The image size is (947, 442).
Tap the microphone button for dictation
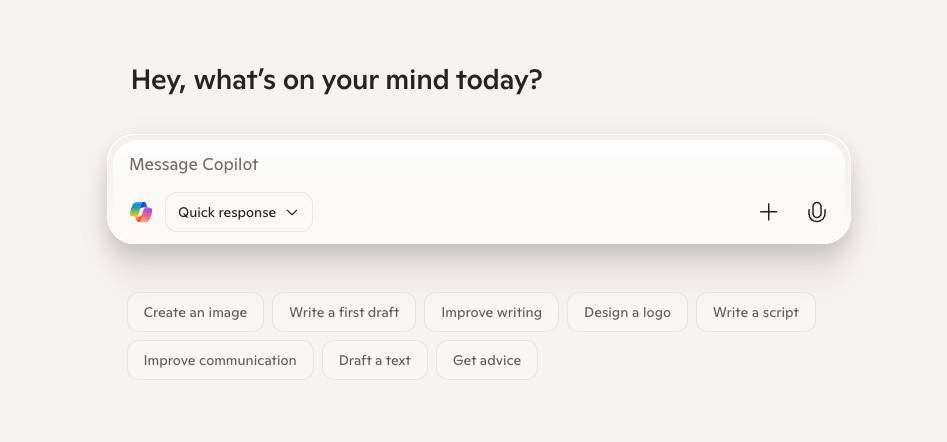tap(817, 212)
